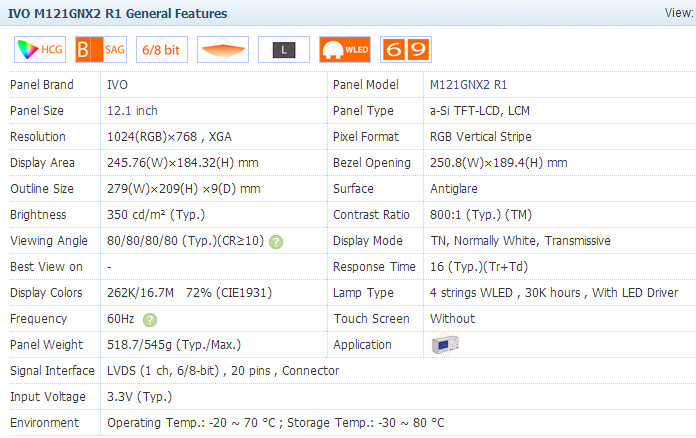Click the IVO M121GNX2 R1 General Features heading
Image resolution: width=696 pixels, height=438 pixels.
118,14
